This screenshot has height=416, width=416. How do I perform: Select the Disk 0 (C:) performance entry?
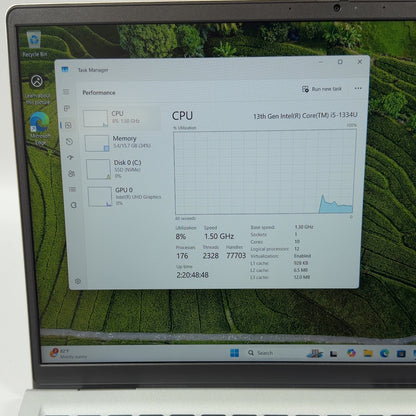(x=124, y=169)
